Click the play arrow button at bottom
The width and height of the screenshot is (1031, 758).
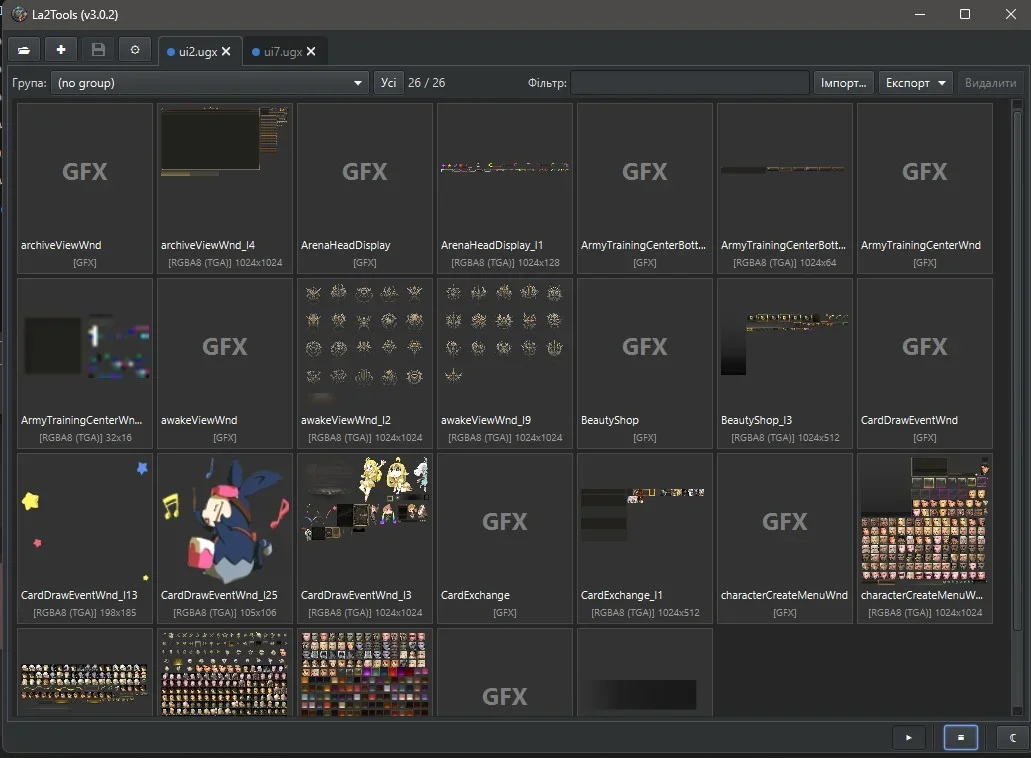909,738
